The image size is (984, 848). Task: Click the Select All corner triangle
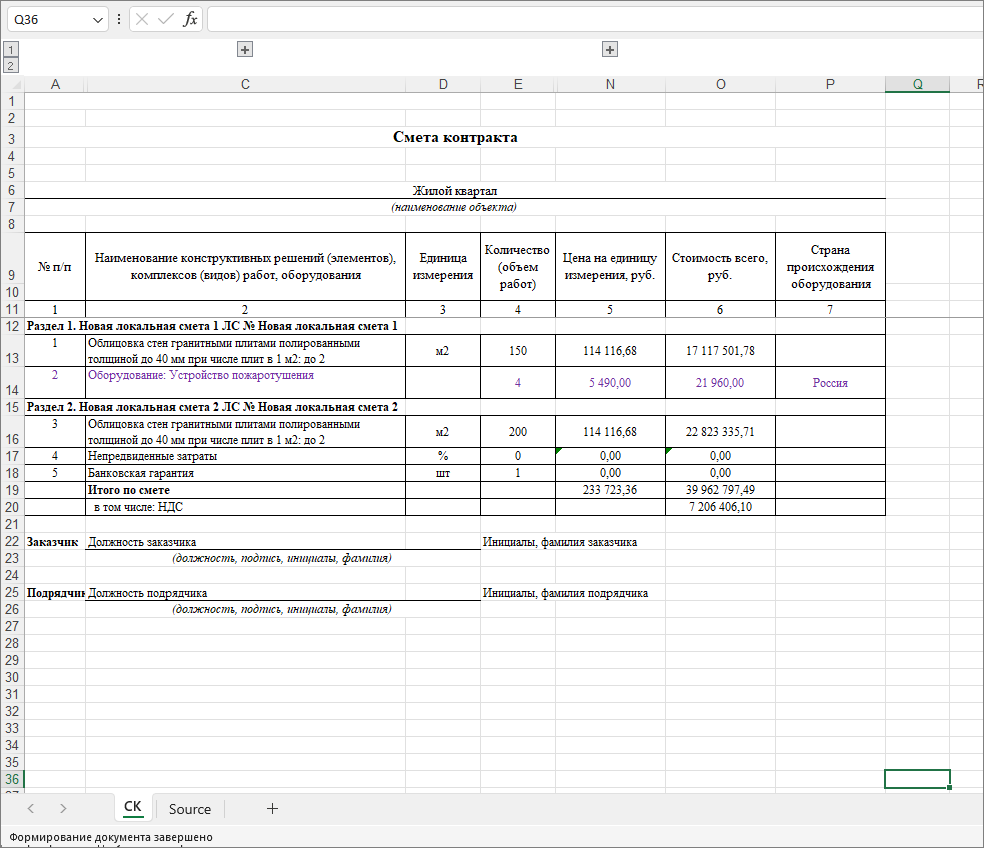(x=11, y=85)
